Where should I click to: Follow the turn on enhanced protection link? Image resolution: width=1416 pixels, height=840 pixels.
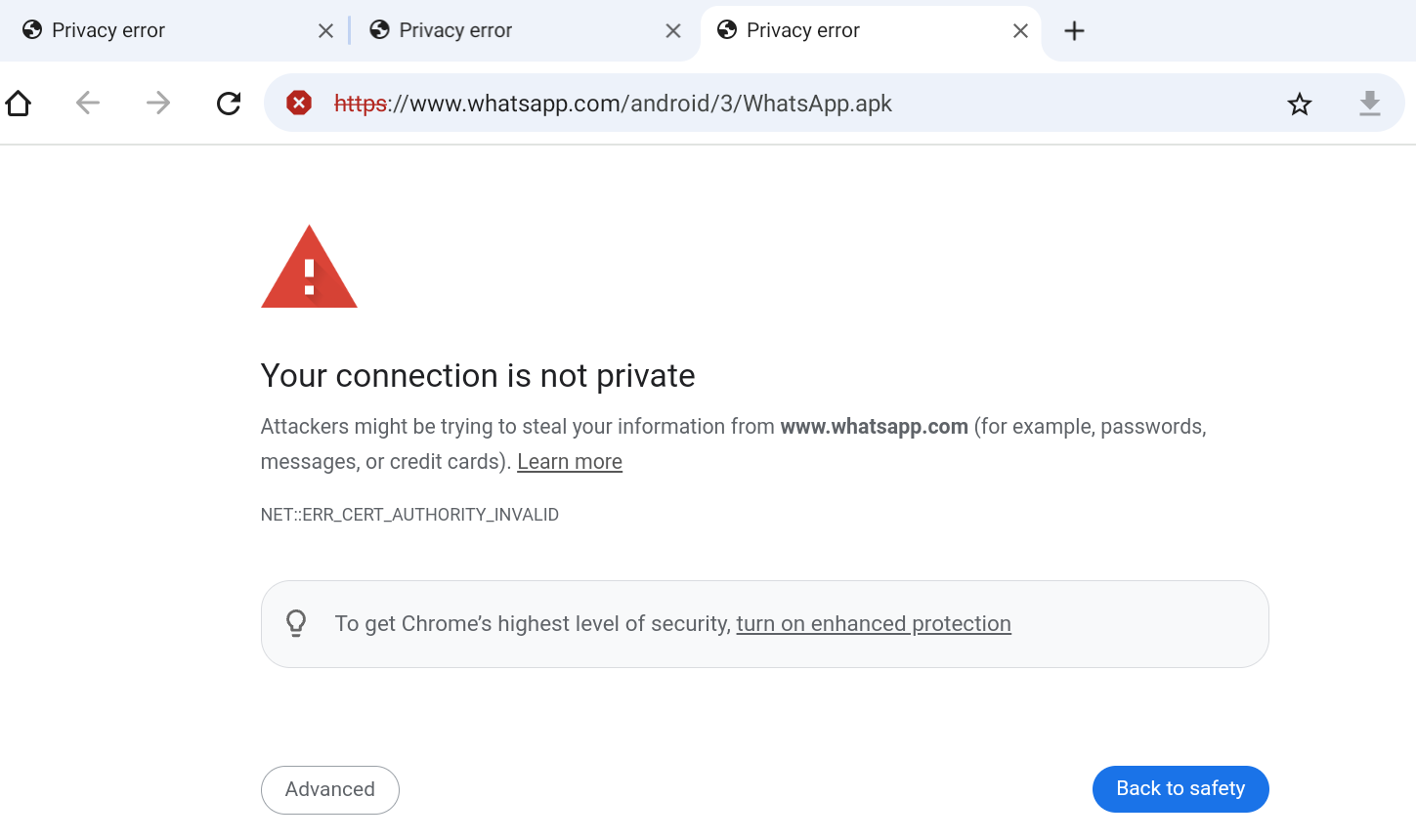(873, 624)
